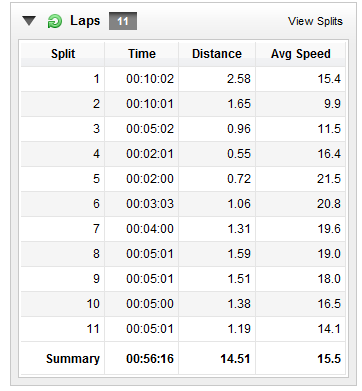Click avg speed 14.1 in split 11
The image size is (362, 391).
[329, 329]
